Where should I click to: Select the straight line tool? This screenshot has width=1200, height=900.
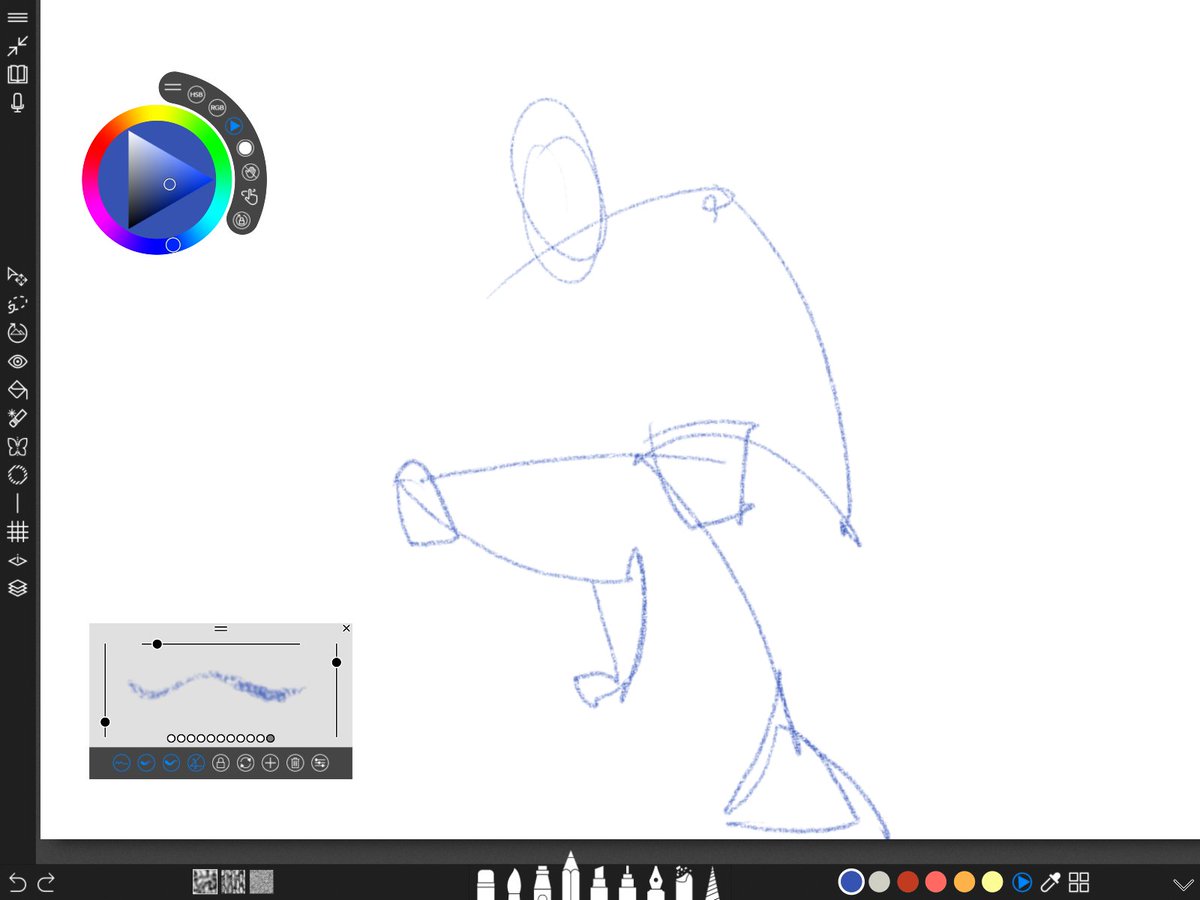click(x=18, y=504)
